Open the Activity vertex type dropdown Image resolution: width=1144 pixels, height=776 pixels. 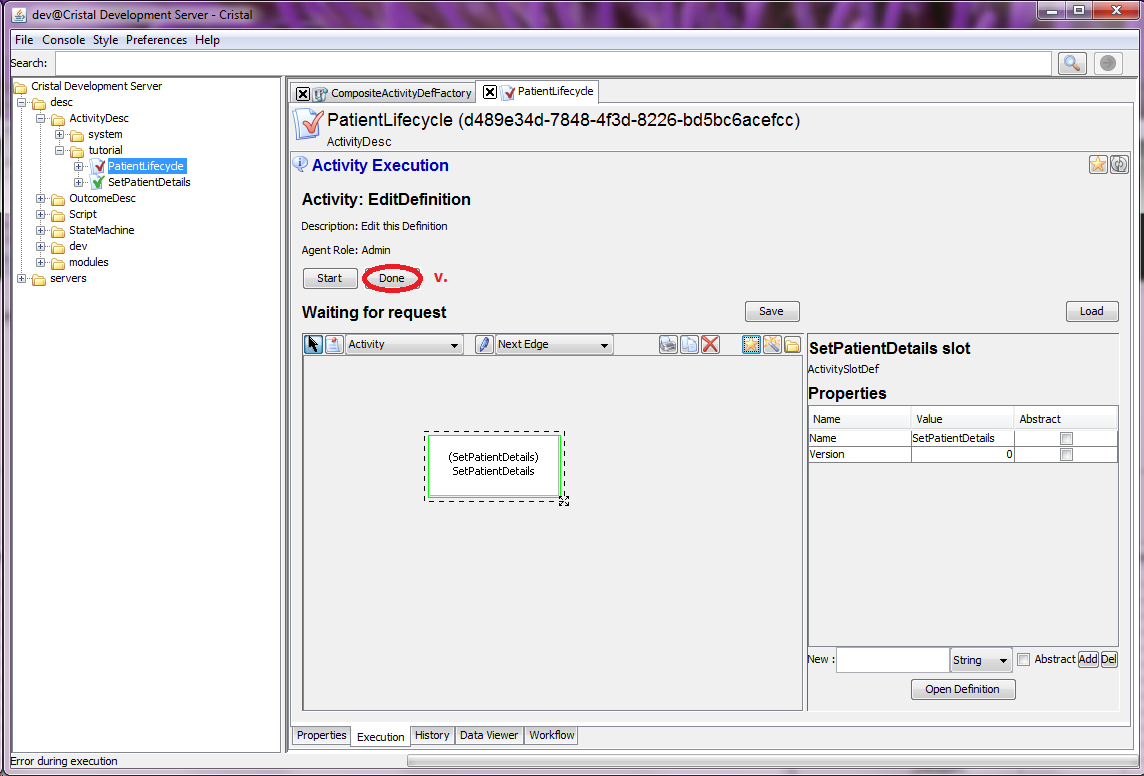pyautogui.click(x=403, y=344)
